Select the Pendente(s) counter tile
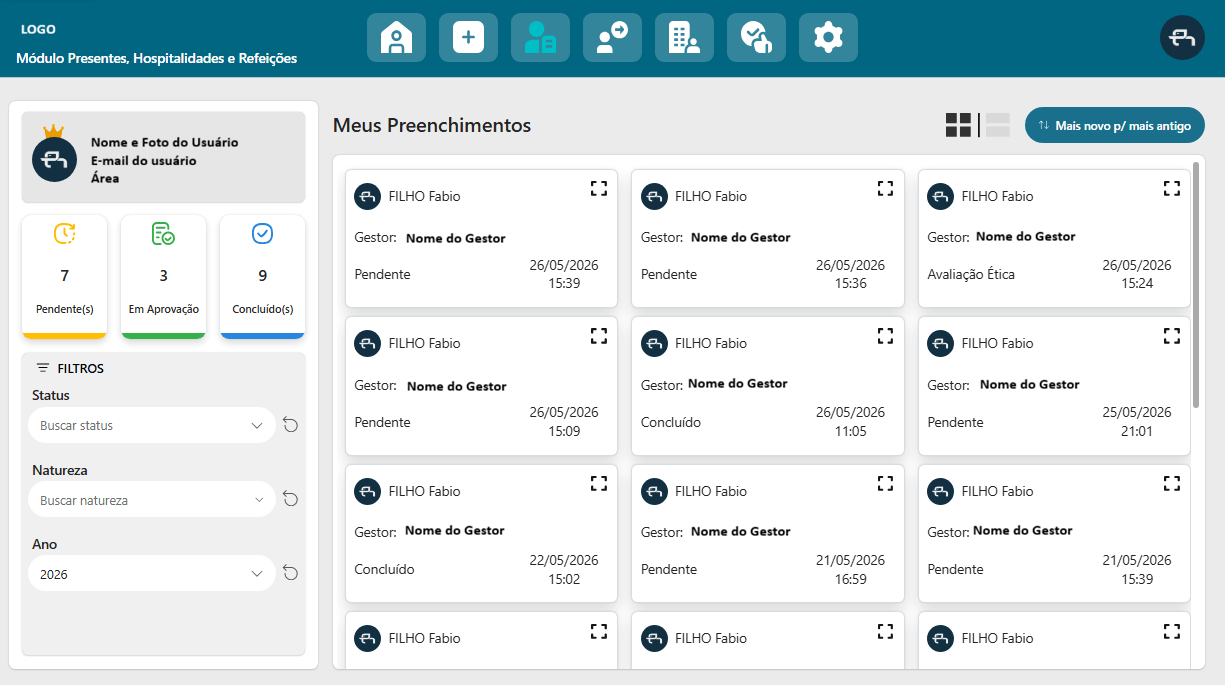The width and height of the screenshot is (1225, 685). pos(64,277)
